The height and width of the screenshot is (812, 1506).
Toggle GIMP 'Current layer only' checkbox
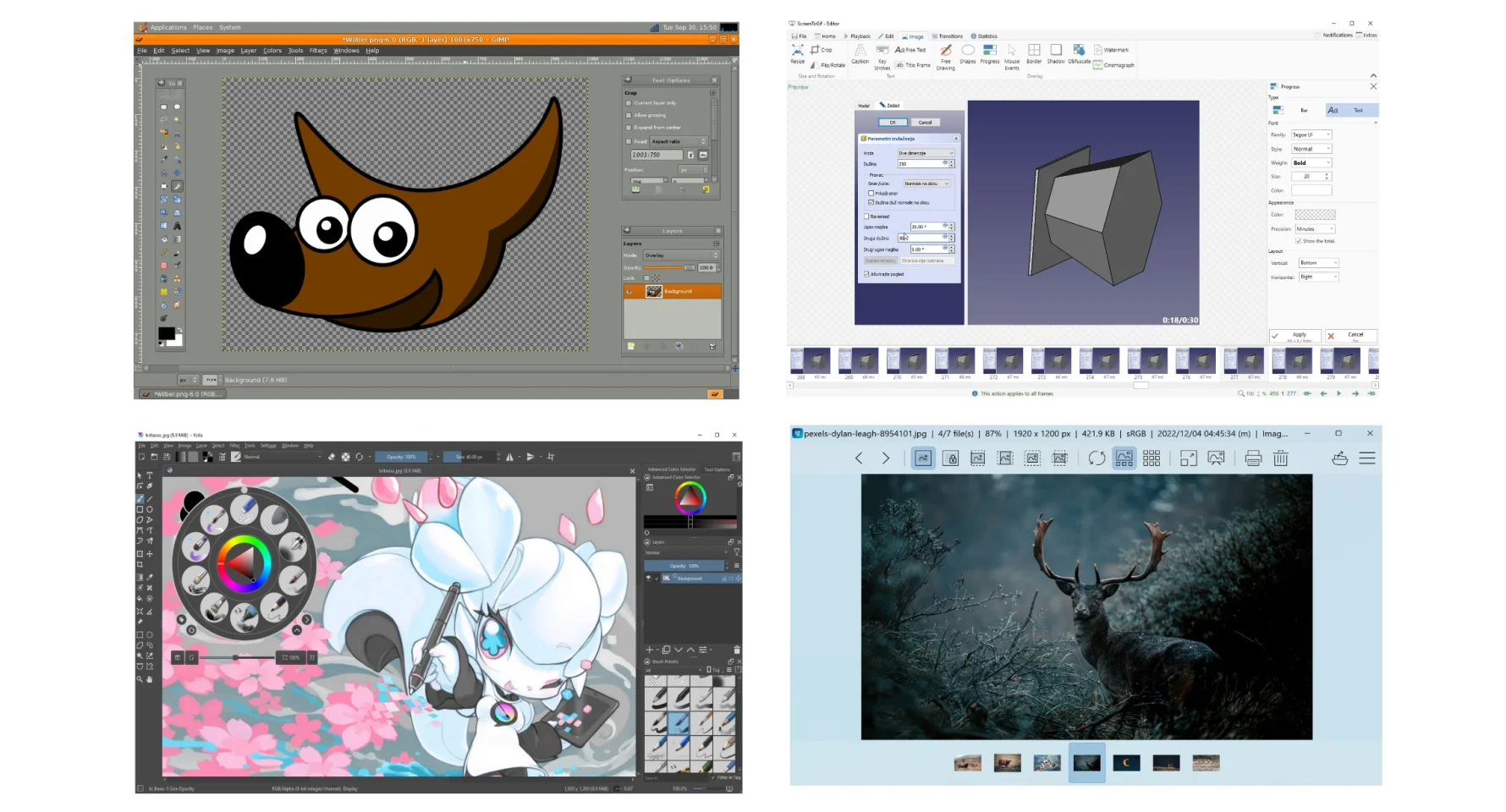(x=629, y=103)
